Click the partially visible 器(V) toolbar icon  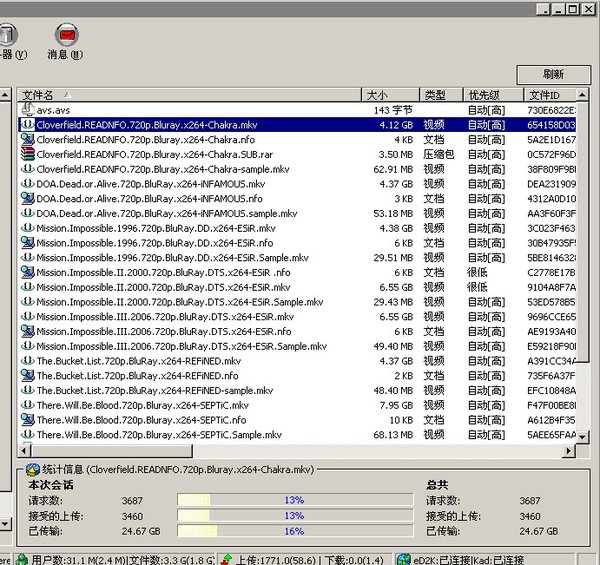pos(8,34)
